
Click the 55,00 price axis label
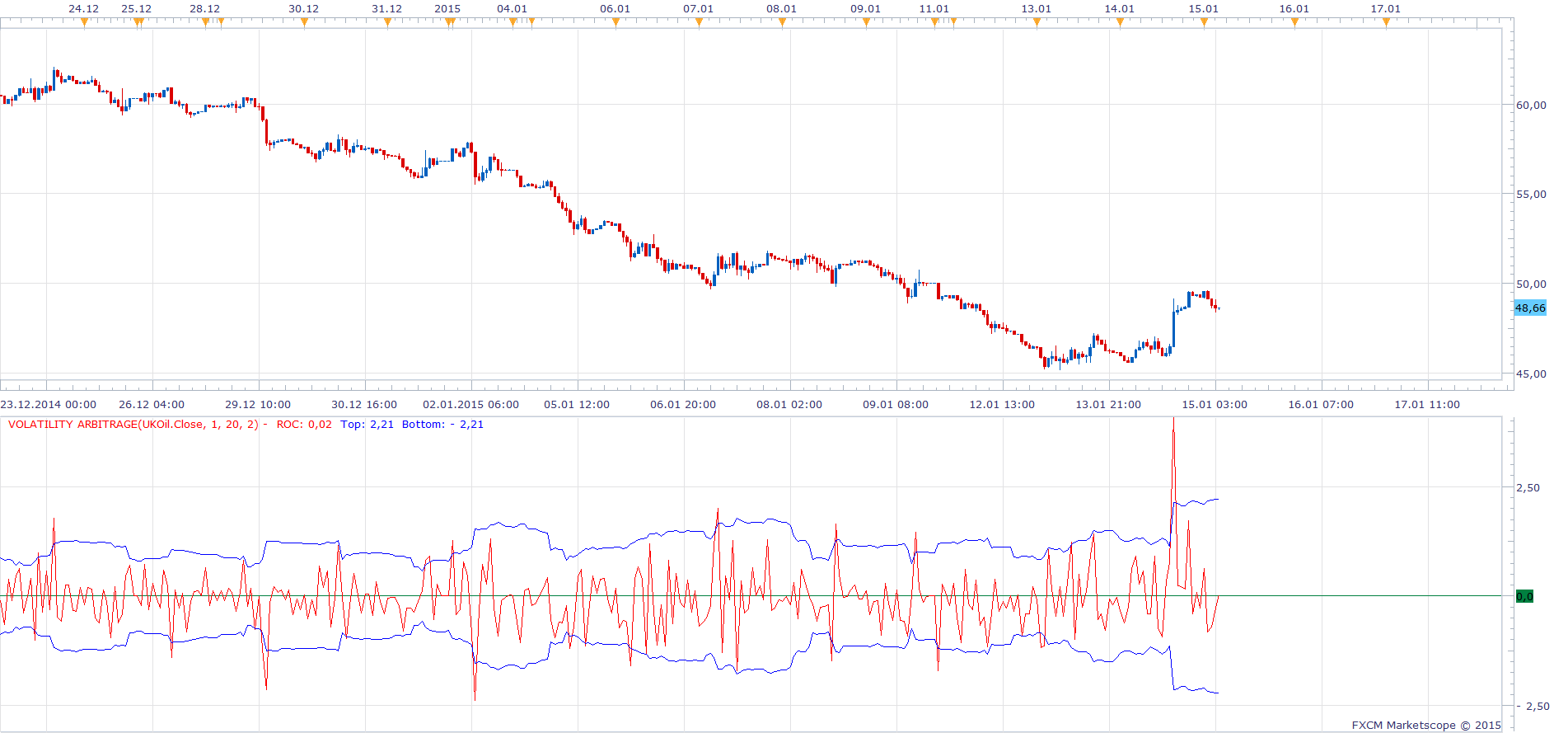[x=1531, y=194]
